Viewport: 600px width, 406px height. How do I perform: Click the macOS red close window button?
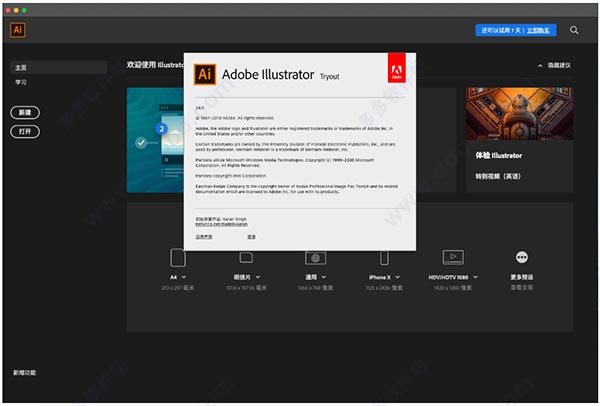click(8, 10)
